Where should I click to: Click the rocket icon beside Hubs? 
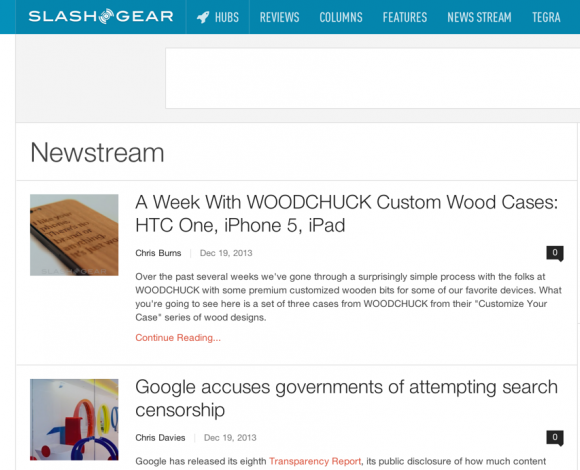pos(203,17)
